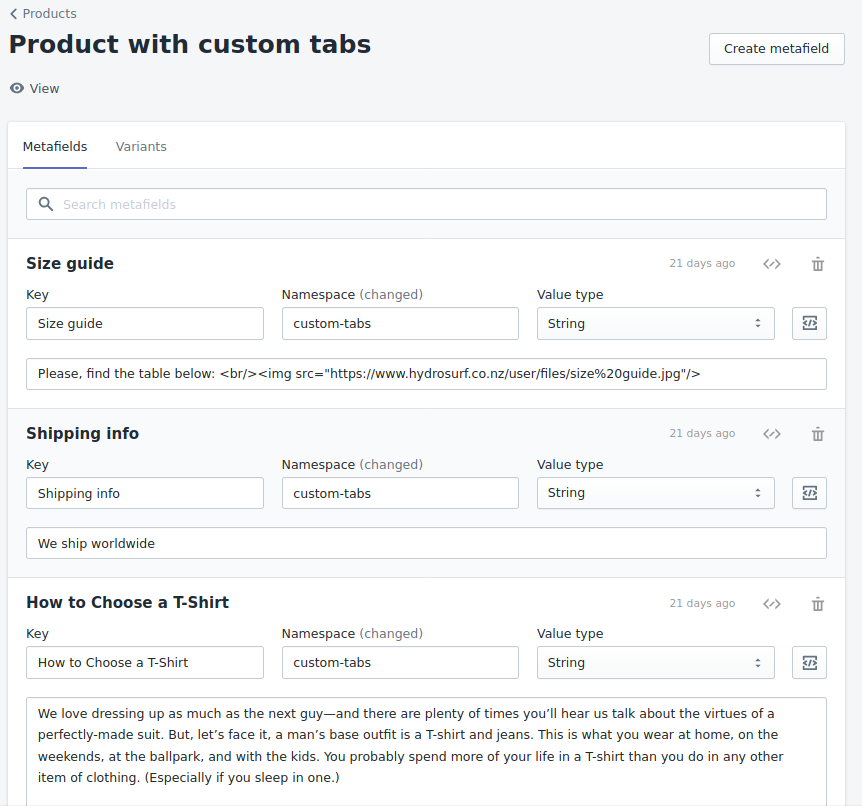The height and width of the screenshot is (806, 862).
Task: Open HTML editor for T-Shirt metafield
Action: [809, 663]
